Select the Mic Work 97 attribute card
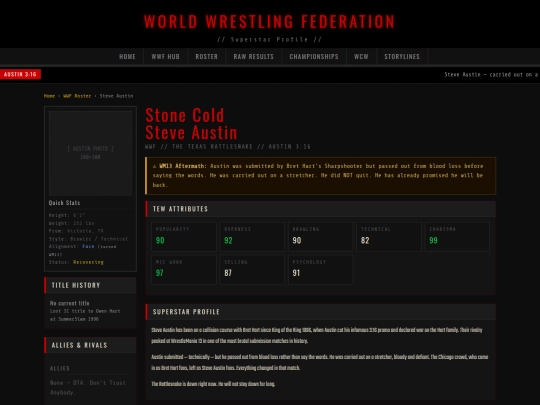This screenshot has height=405, width=540. coord(184,270)
